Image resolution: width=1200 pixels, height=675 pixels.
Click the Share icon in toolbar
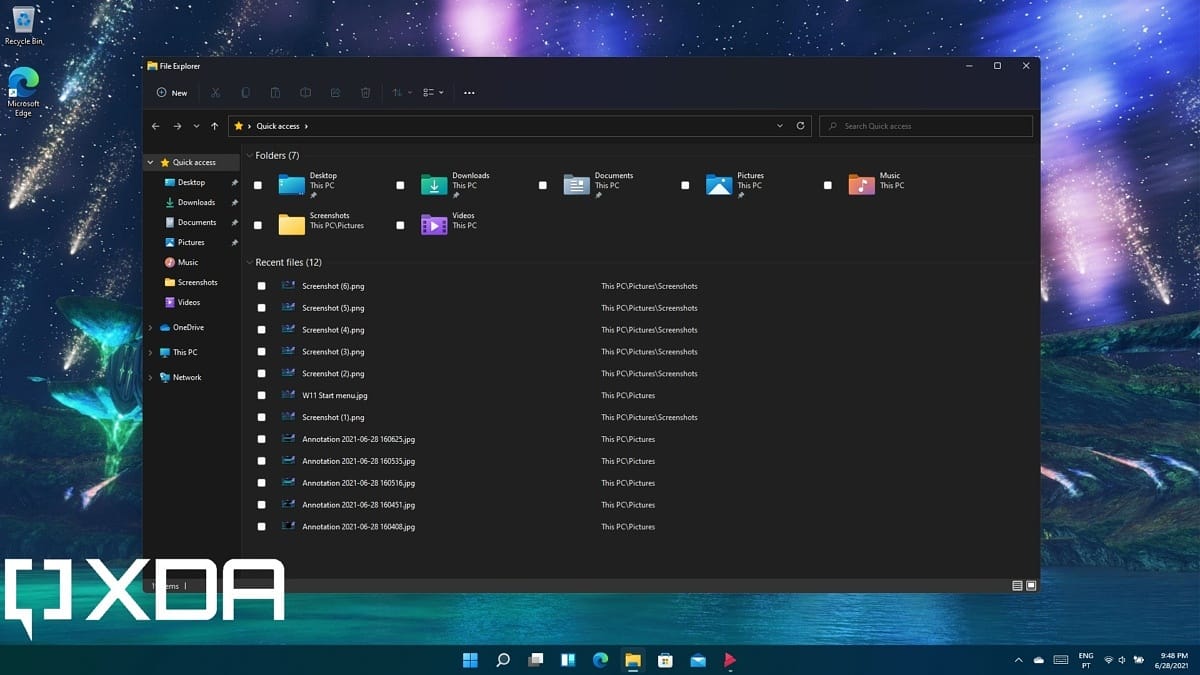click(335, 93)
